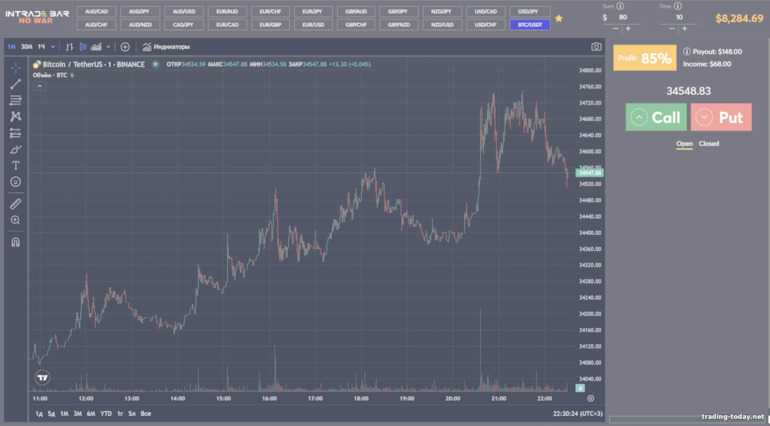Set the 1д date range
770x426 pixels.
click(39, 414)
